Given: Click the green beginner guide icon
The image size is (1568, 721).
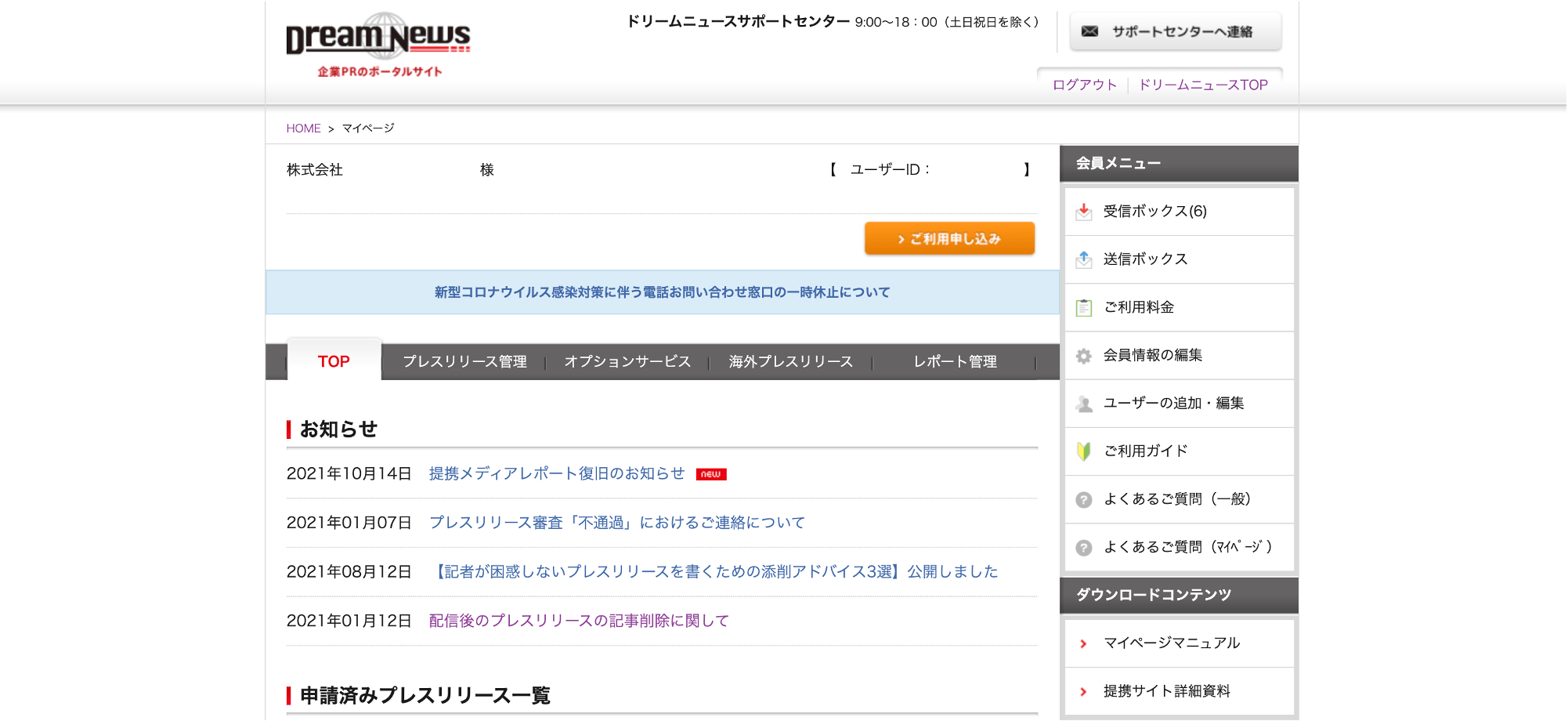Looking at the screenshot, I should pos(1084,451).
